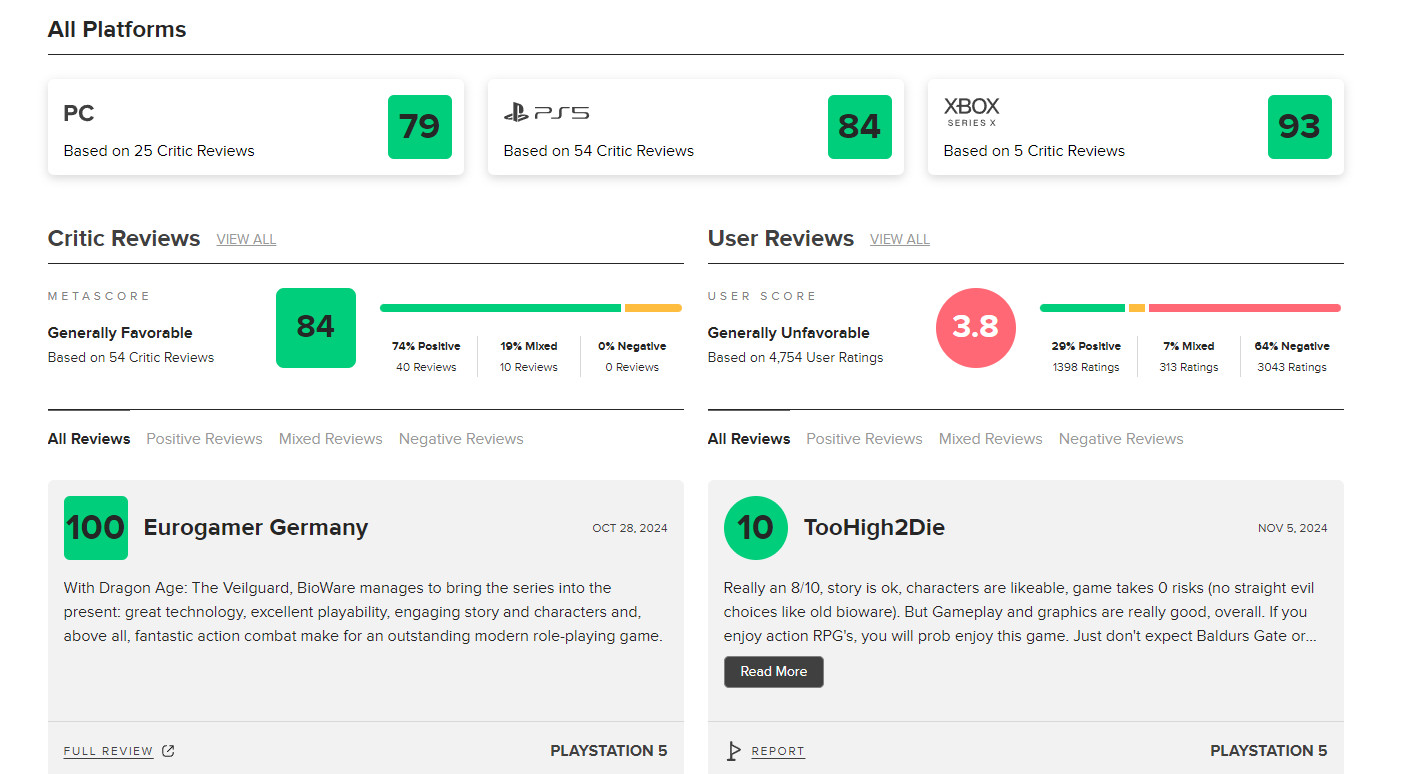Image resolution: width=1417 pixels, height=774 pixels.
Task: Click the user score distribution bar
Action: pos(1191,308)
